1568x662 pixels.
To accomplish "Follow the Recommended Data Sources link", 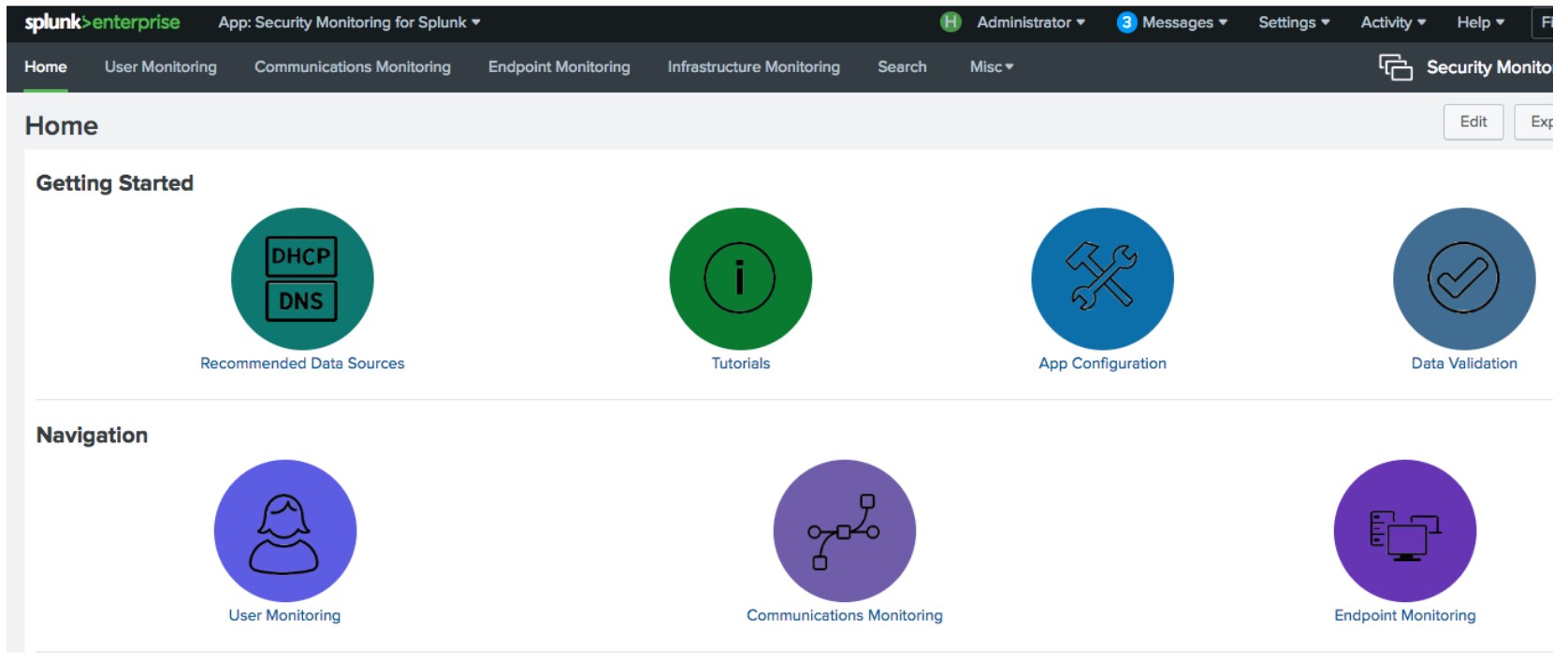I will click(302, 364).
